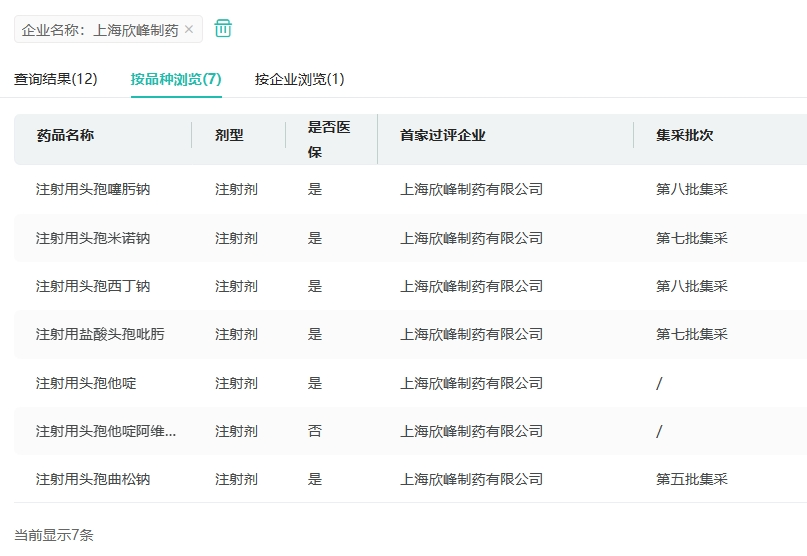Viewport: 807px width, 556px height.
Task: Switch to the 查询结果(12) tab
Action: coord(56,79)
